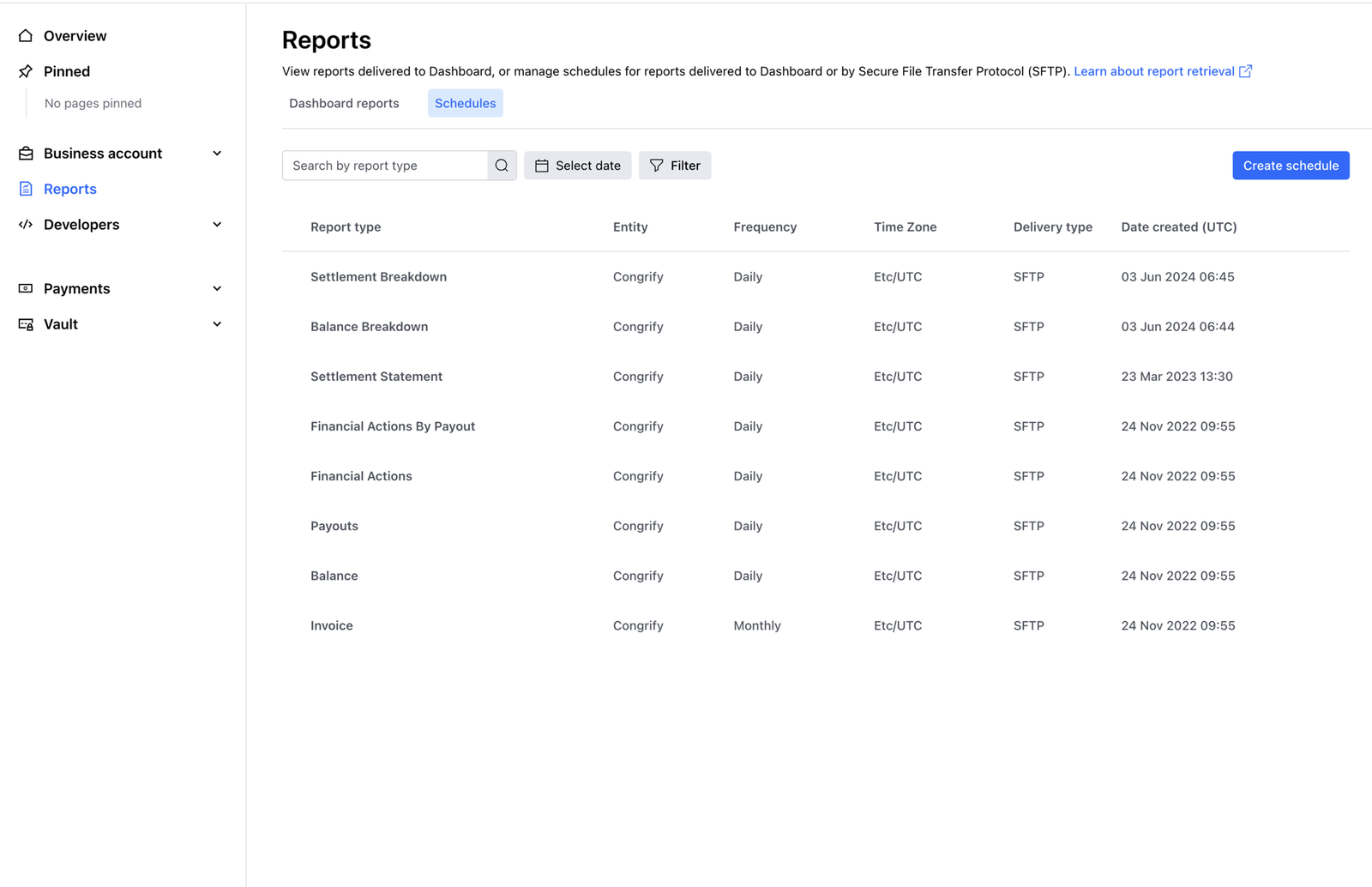Click the magnifying glass search icon

(x=502, y=166)
